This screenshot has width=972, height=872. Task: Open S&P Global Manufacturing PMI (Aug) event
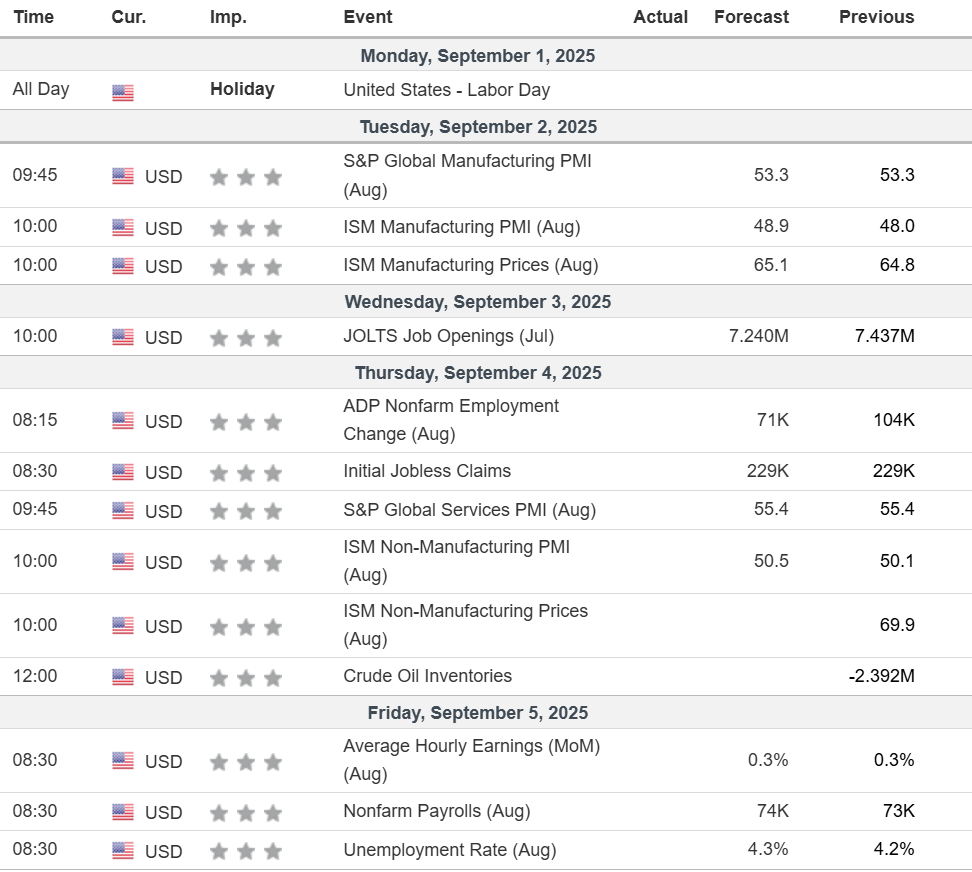[x=467, y=175]
